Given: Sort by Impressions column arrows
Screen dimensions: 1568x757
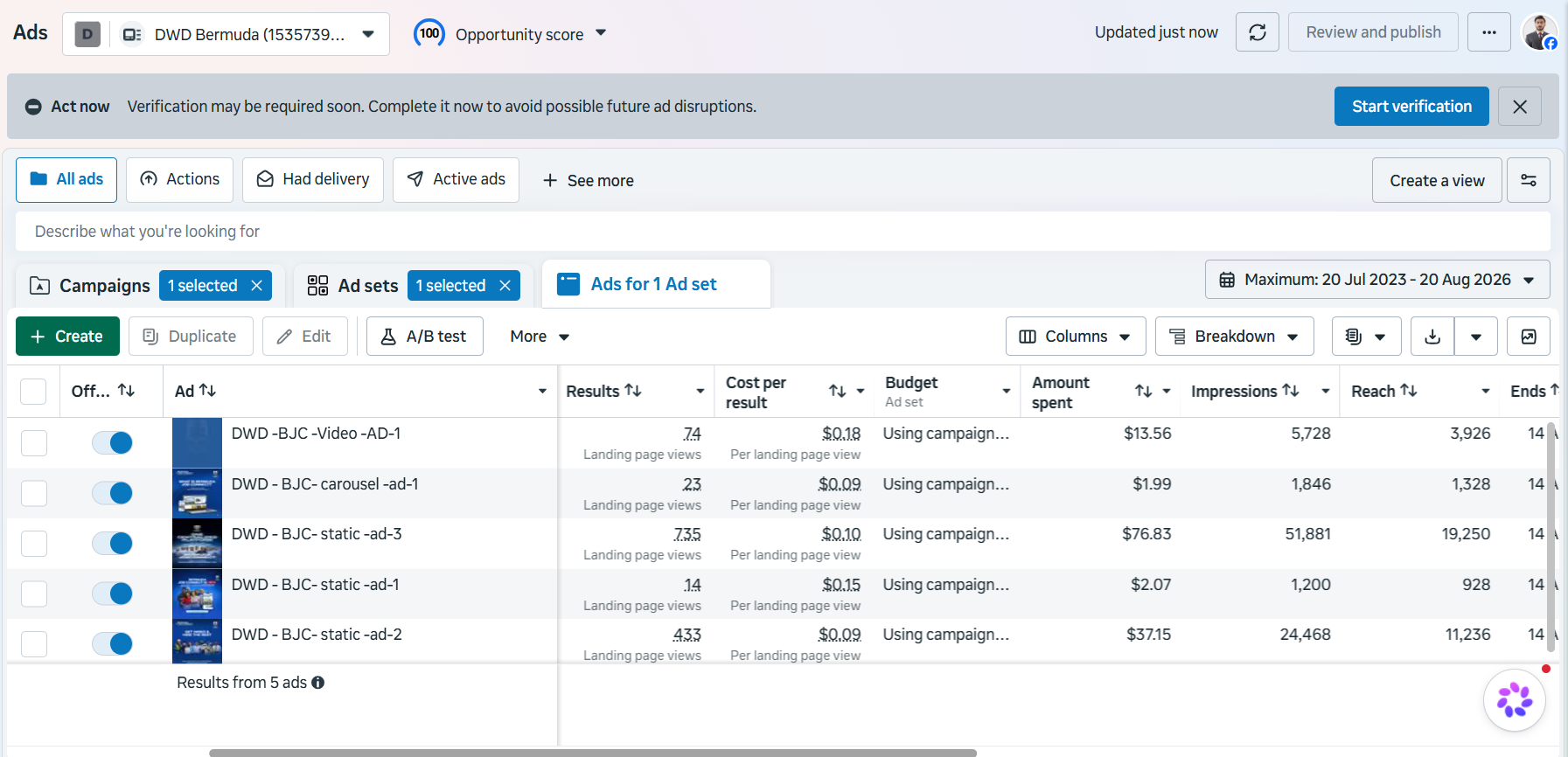Looking at the screenshot, I should [x=1291, y=391].
